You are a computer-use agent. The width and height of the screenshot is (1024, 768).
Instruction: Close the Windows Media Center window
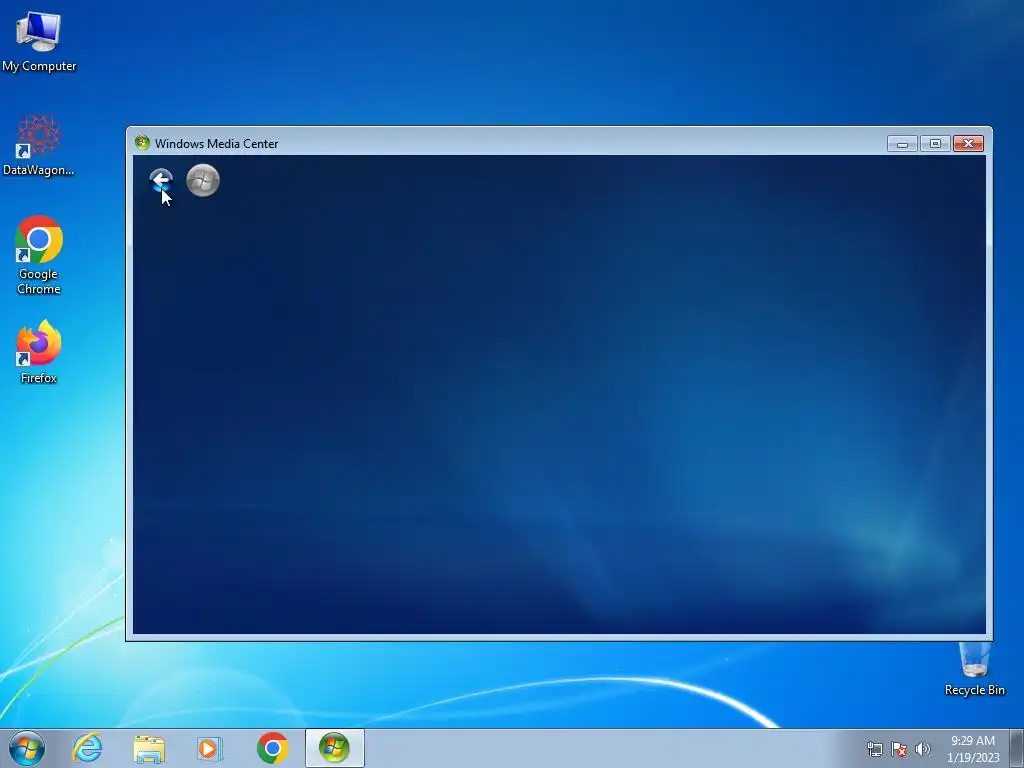click(x=968, y=144)
